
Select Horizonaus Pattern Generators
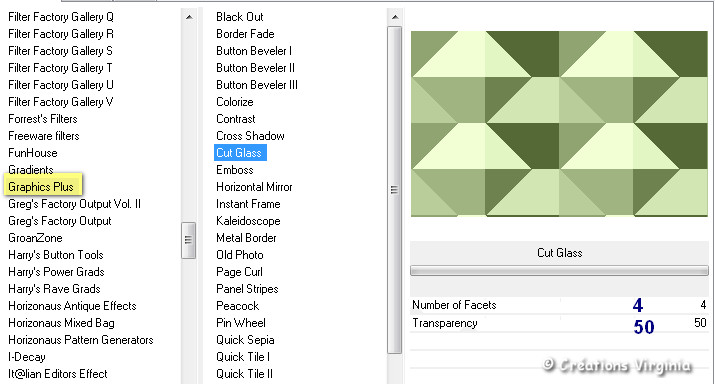(81, 340)
